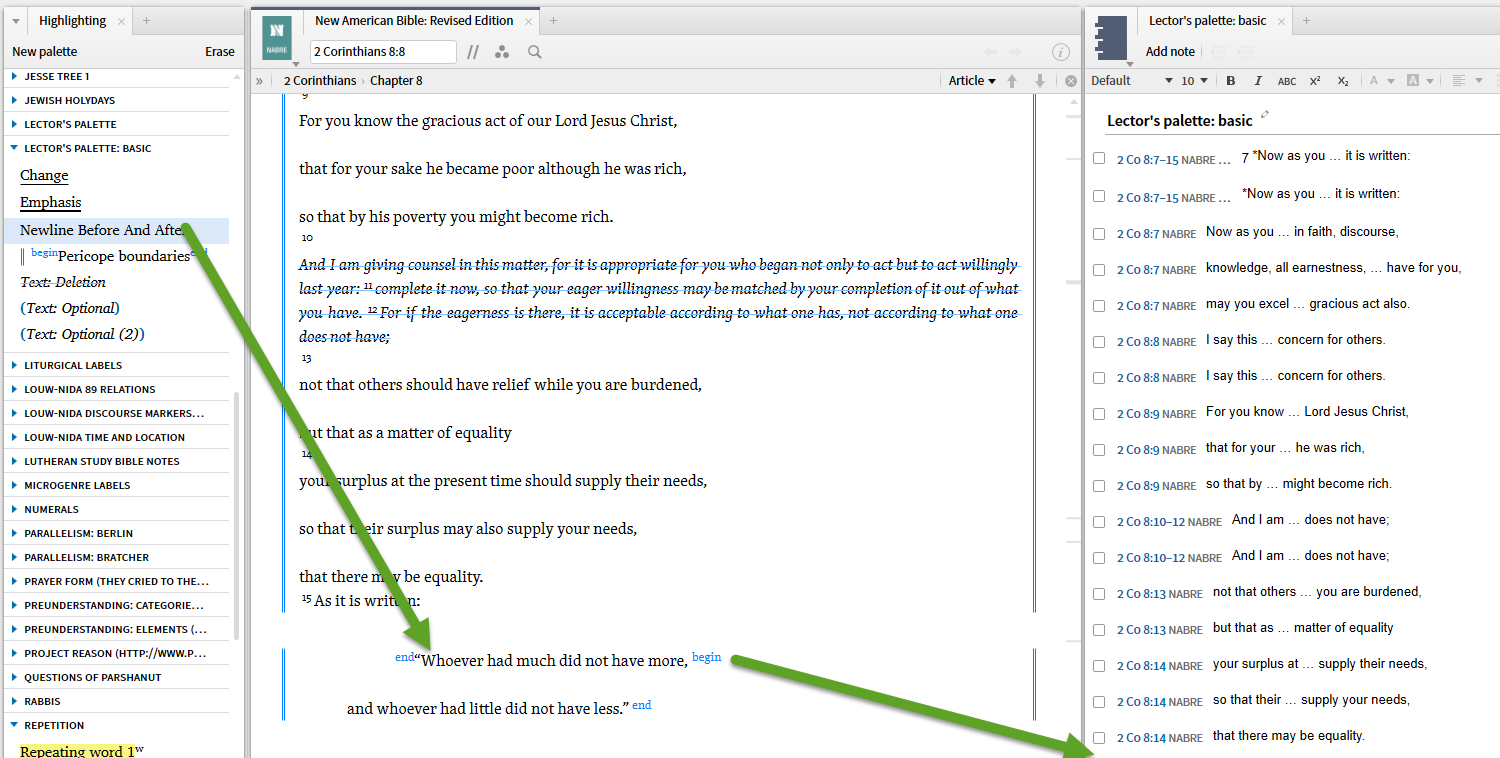Toggle bold formatting in the note toolbar
The image size is (1500, 758).
(1230, 80)
